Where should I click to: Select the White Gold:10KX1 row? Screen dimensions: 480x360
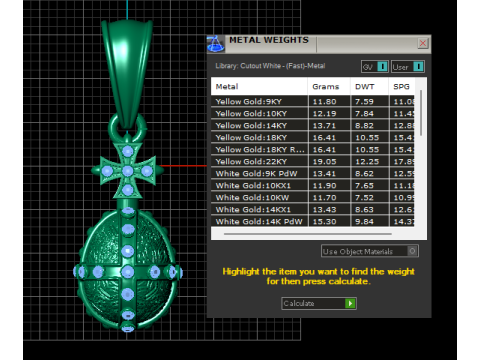(313, 185)
